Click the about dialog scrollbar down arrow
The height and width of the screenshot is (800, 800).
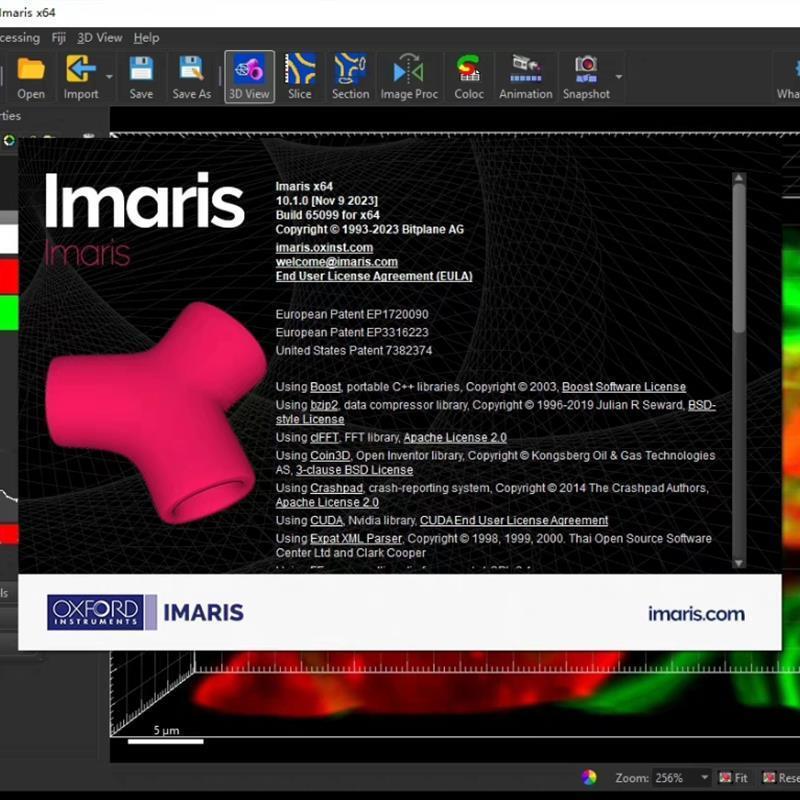click(x=738, y=563)
